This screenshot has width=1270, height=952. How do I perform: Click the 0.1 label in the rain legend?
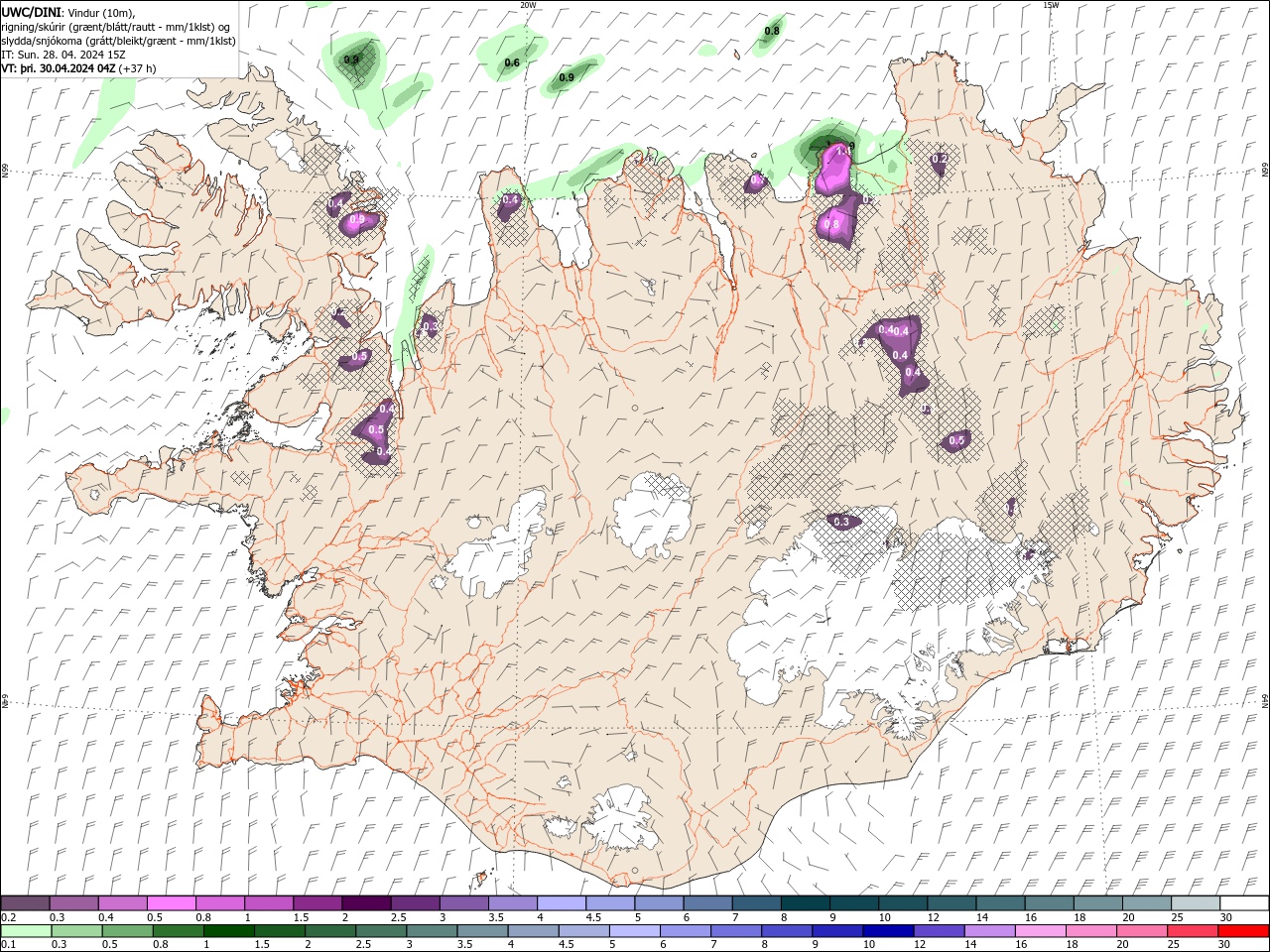point(7,945)
